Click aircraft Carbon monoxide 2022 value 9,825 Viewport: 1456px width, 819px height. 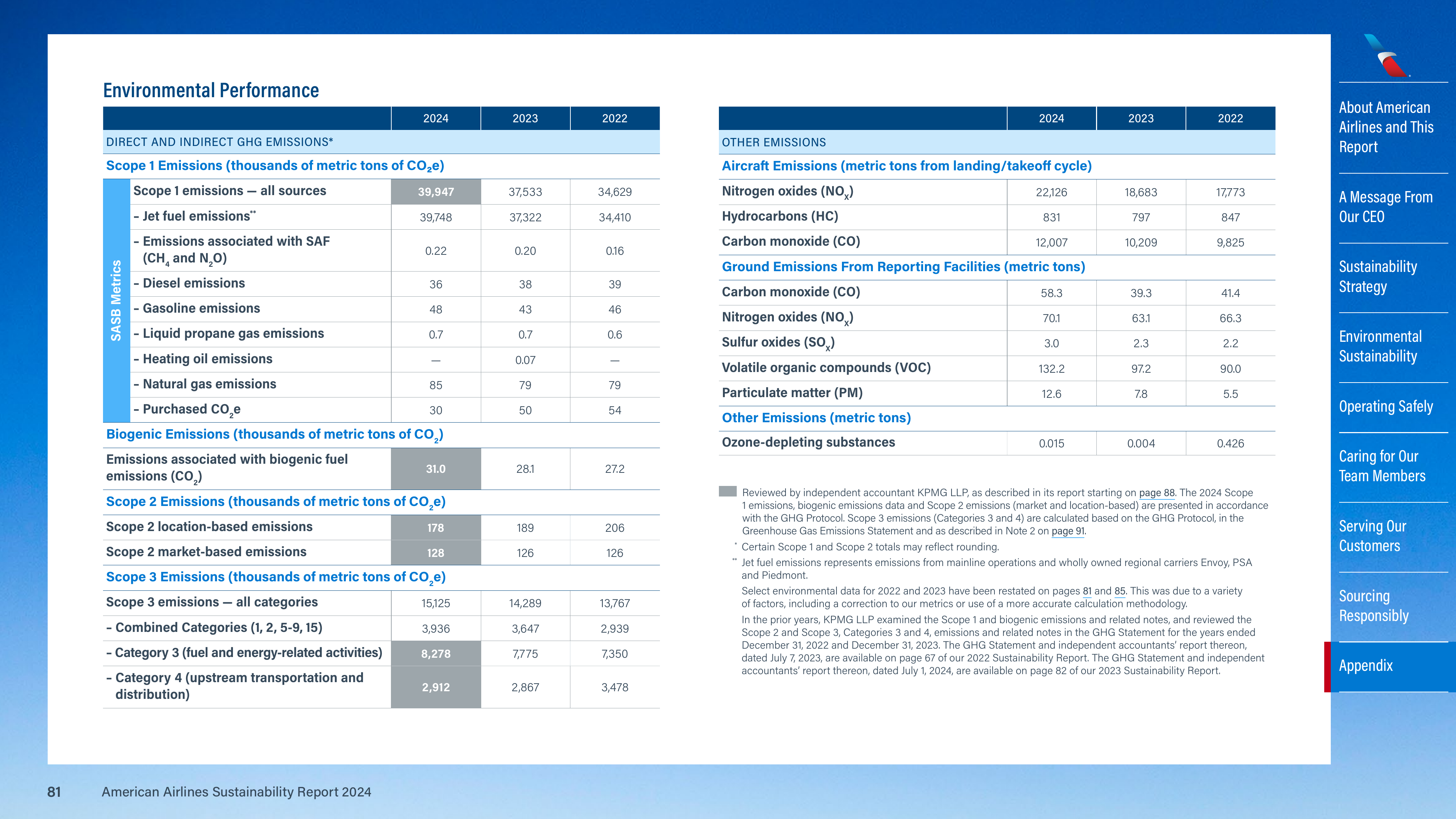[1230, 242]
